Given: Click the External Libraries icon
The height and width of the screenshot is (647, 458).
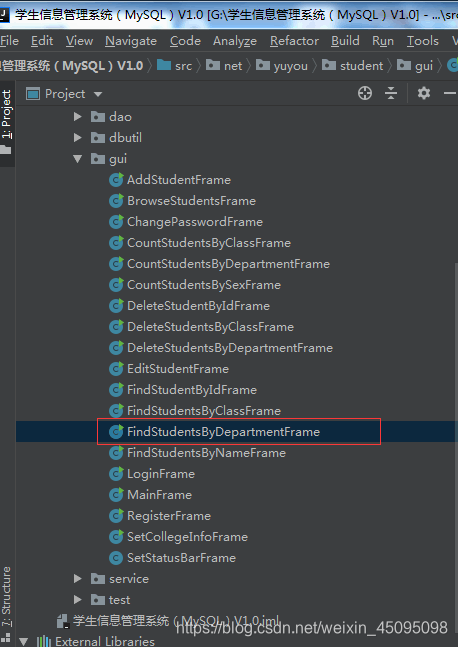Looking at the screenshot, I should point(44,641).
